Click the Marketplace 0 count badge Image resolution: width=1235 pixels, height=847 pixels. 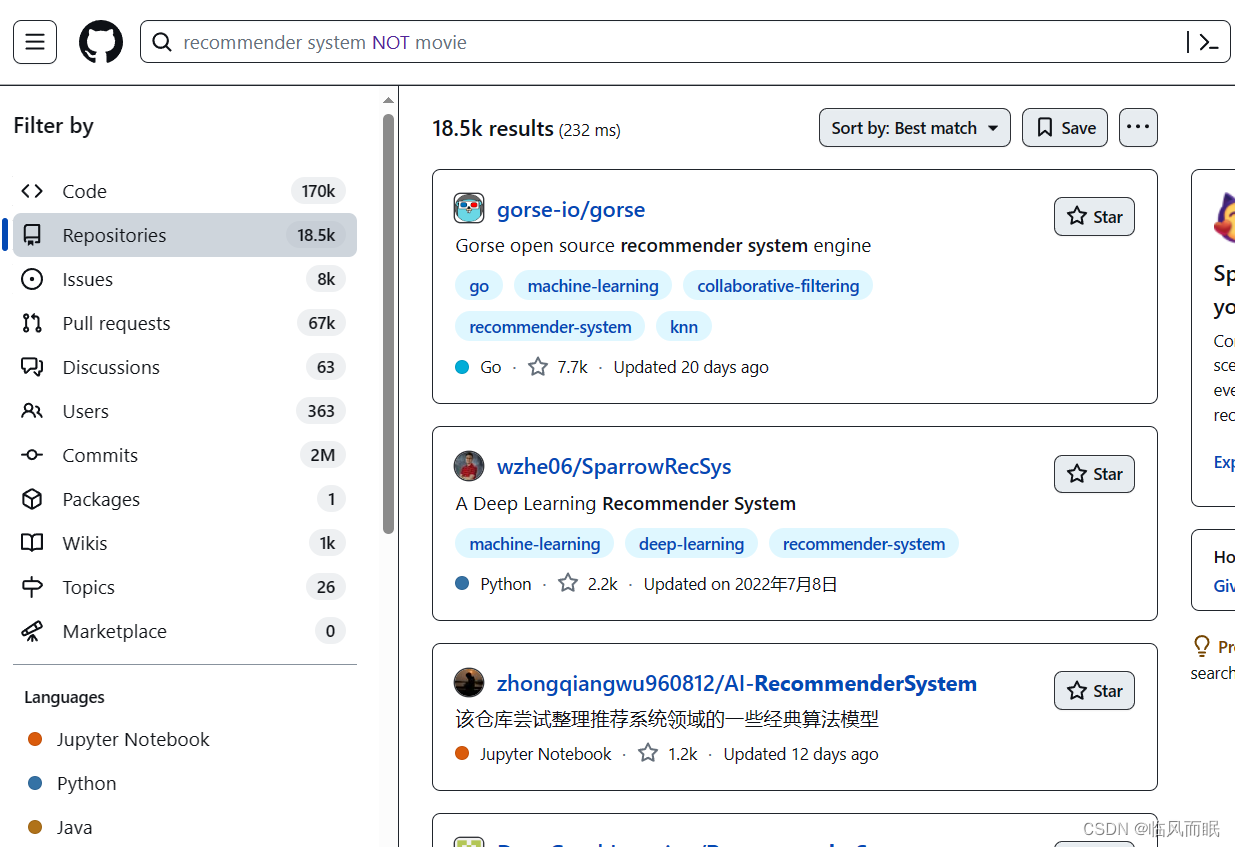pos(330,631)
